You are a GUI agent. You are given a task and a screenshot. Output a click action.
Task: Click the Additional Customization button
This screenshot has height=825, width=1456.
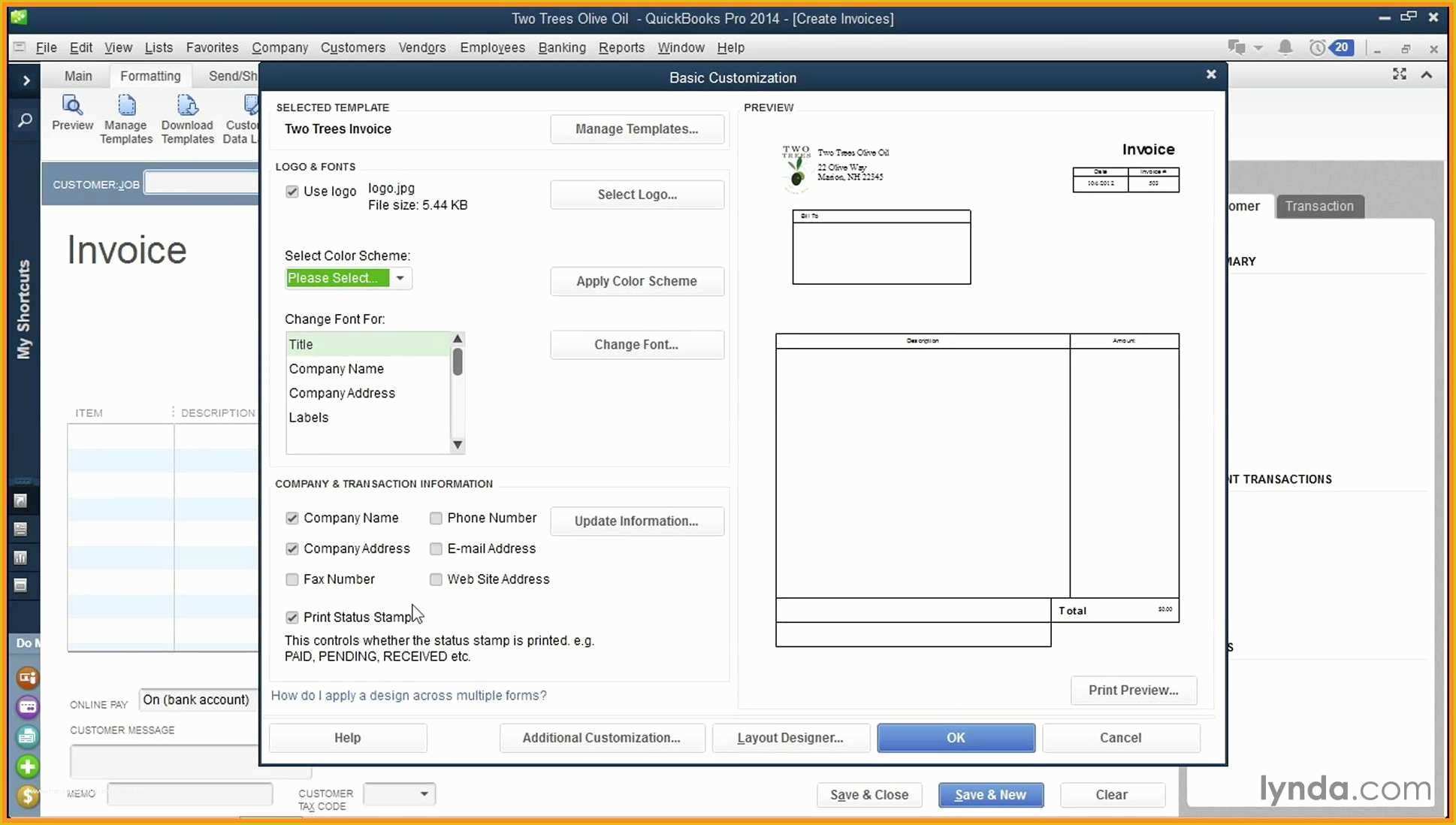[x=601, y=737]
